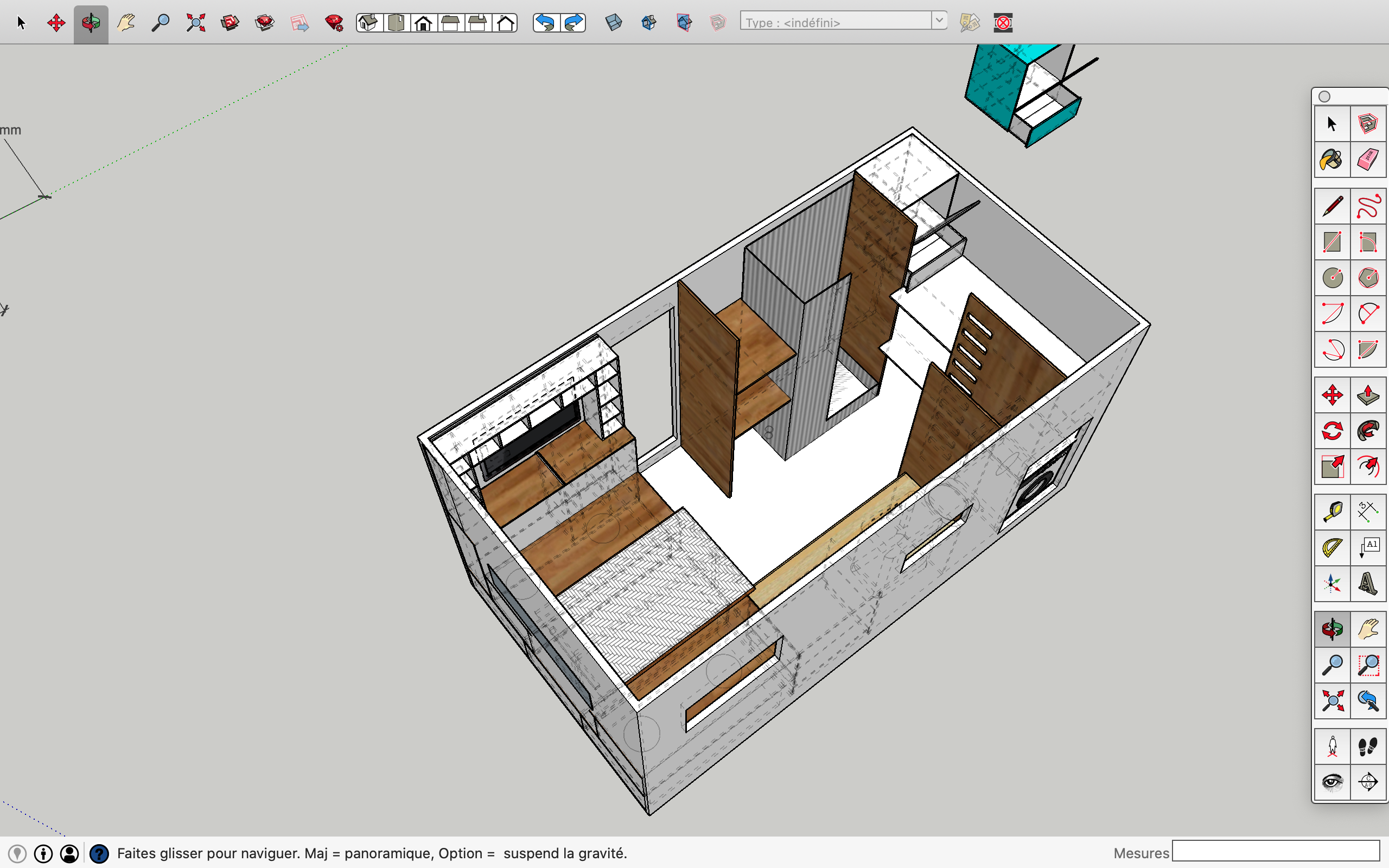Toggle the Look Around eye tool
Viewport: 1389px width, 868px height.
click(1331, 782)
